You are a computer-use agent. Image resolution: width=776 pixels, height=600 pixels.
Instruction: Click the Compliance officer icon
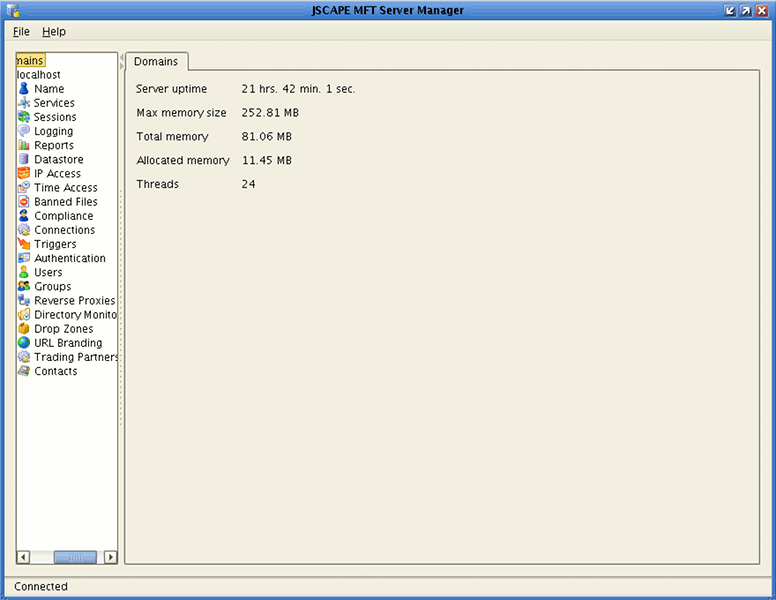coord(24,216)
